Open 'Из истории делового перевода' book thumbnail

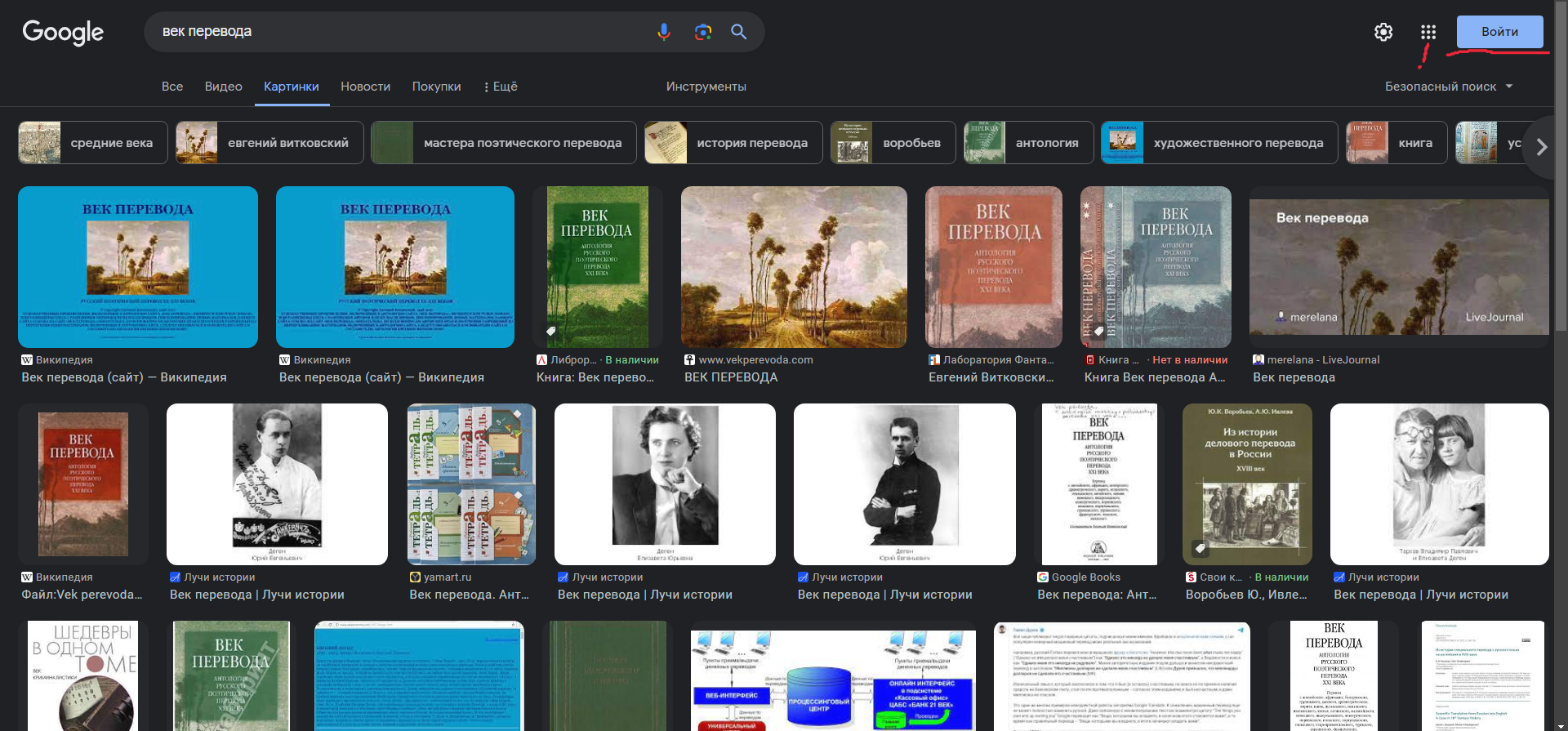point(1247,484)
